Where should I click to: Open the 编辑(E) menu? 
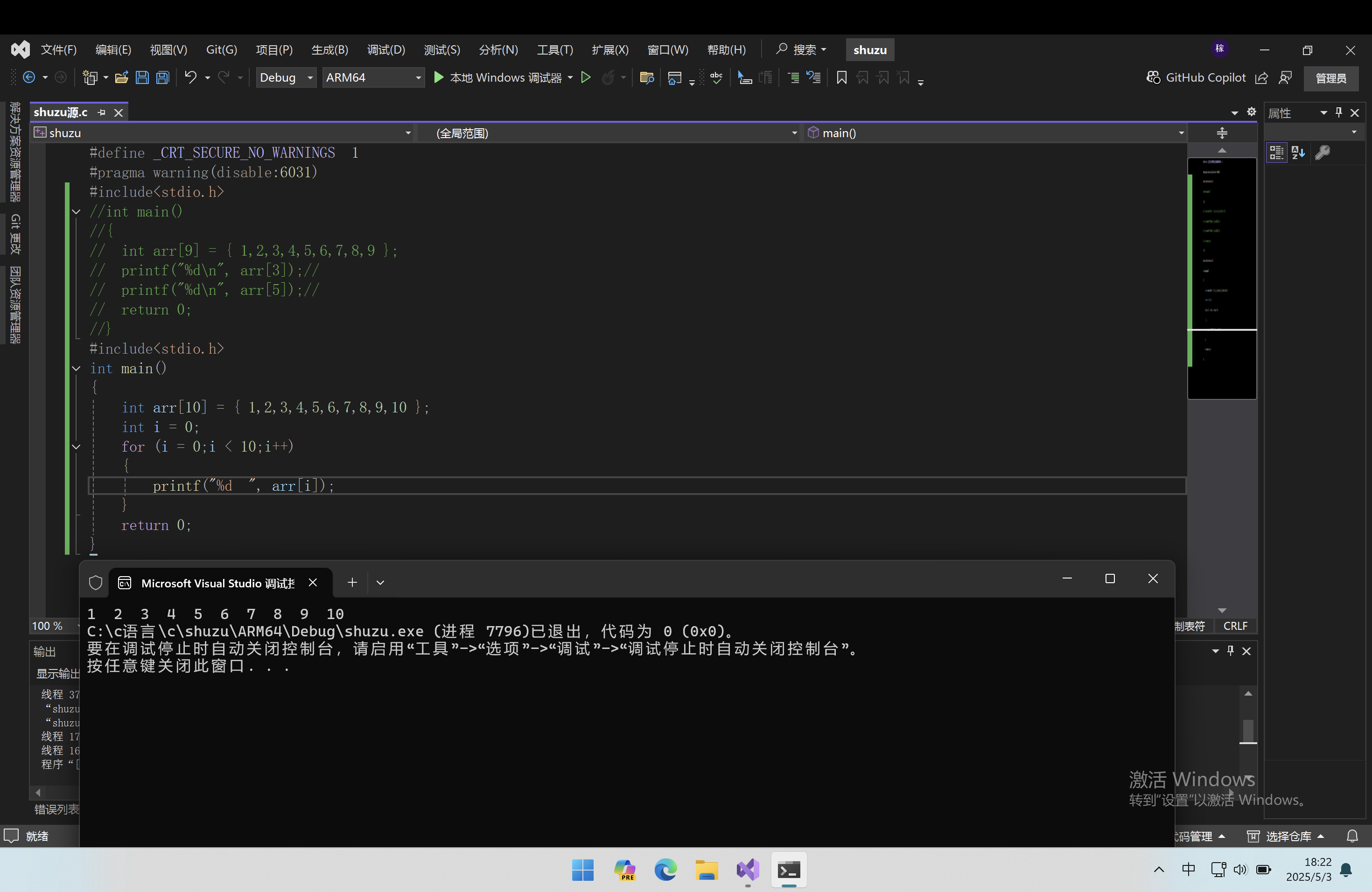[x=113, y=49]
